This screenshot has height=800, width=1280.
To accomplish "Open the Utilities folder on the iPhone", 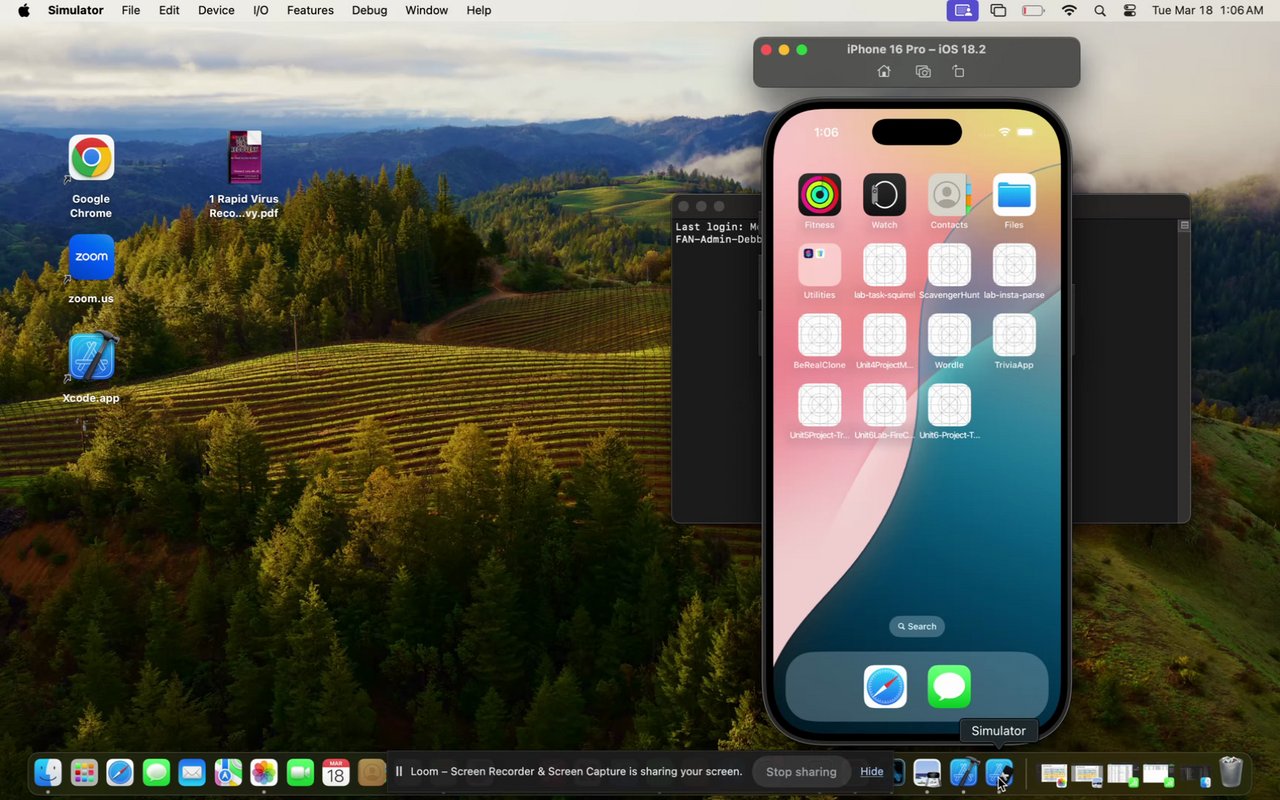I will pyautogui.click(x=819, y=265).
